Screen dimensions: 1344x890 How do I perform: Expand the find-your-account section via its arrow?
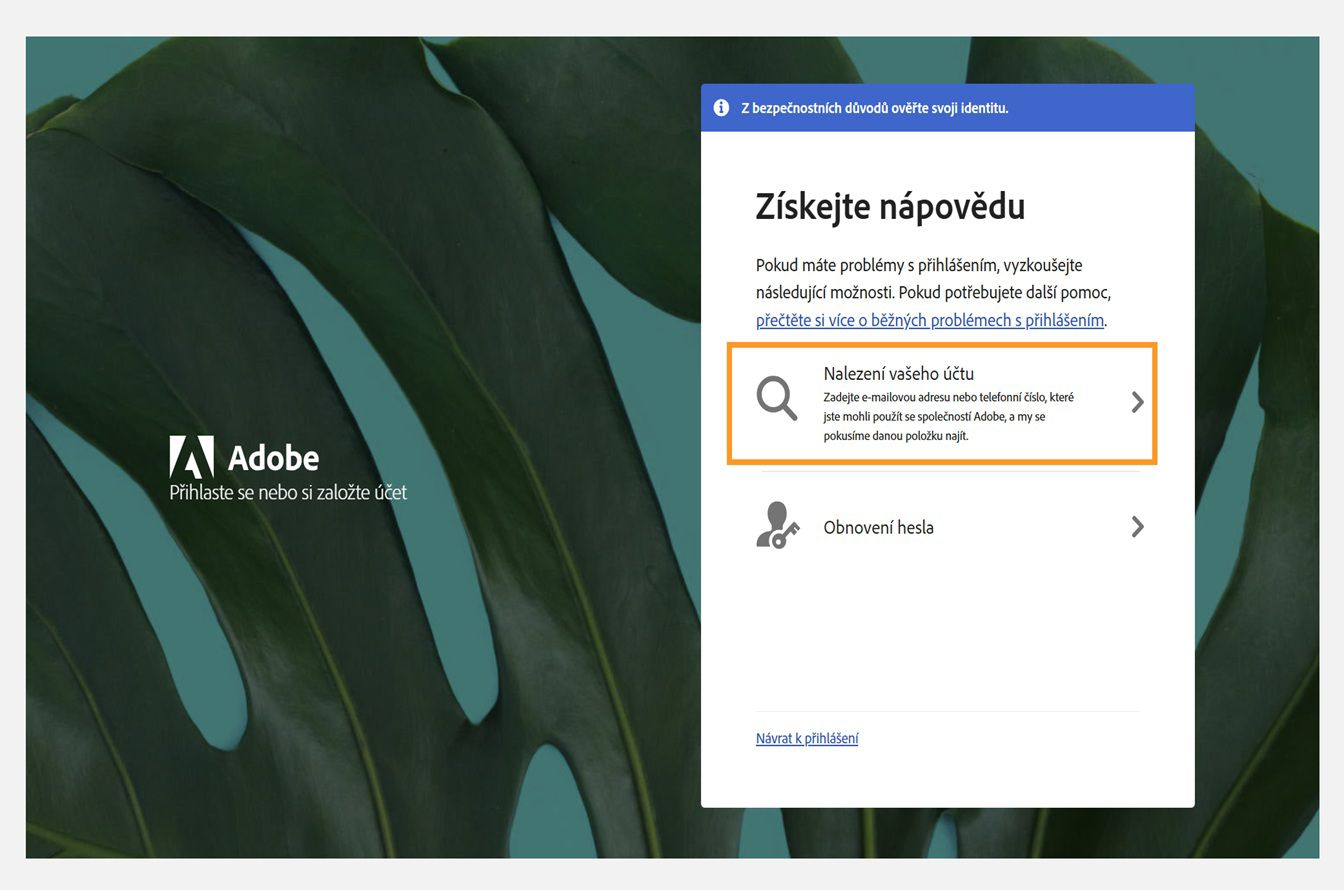pyautogui.click(x=1137, y=402)
